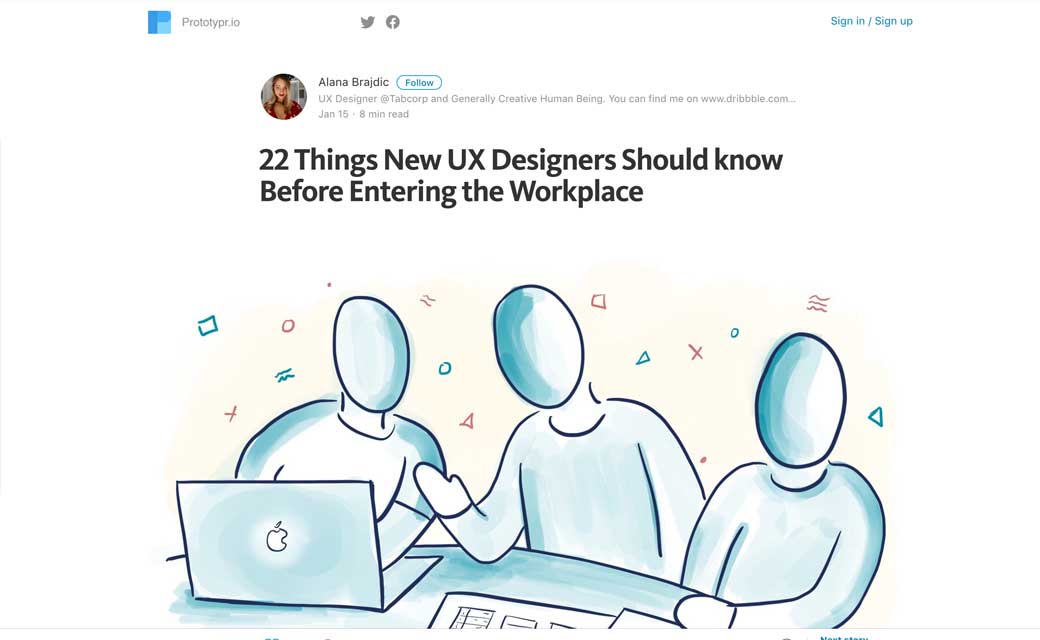Open the Next story link at bottom

tap(844, 637)
